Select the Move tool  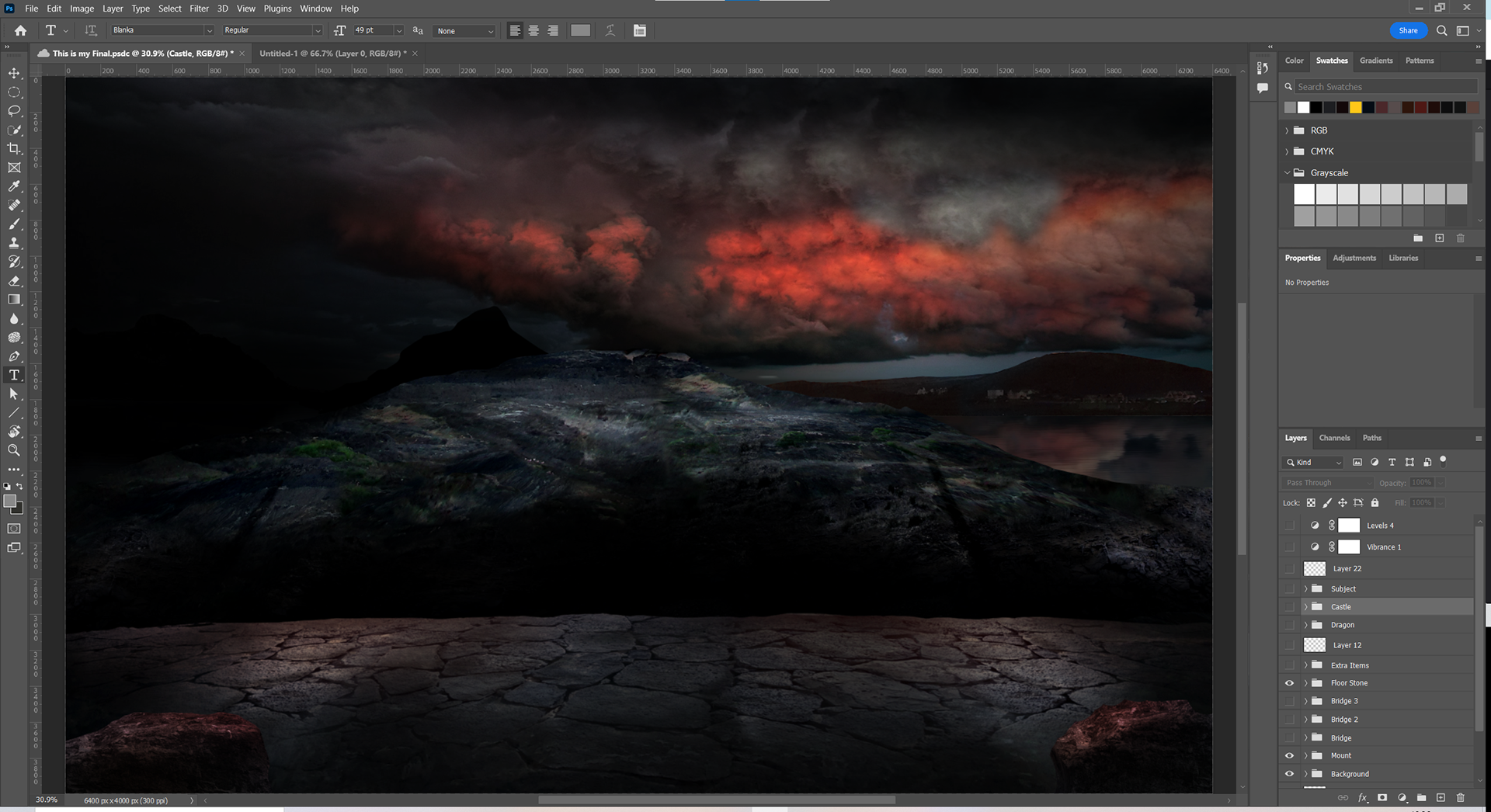coord(14,73)
